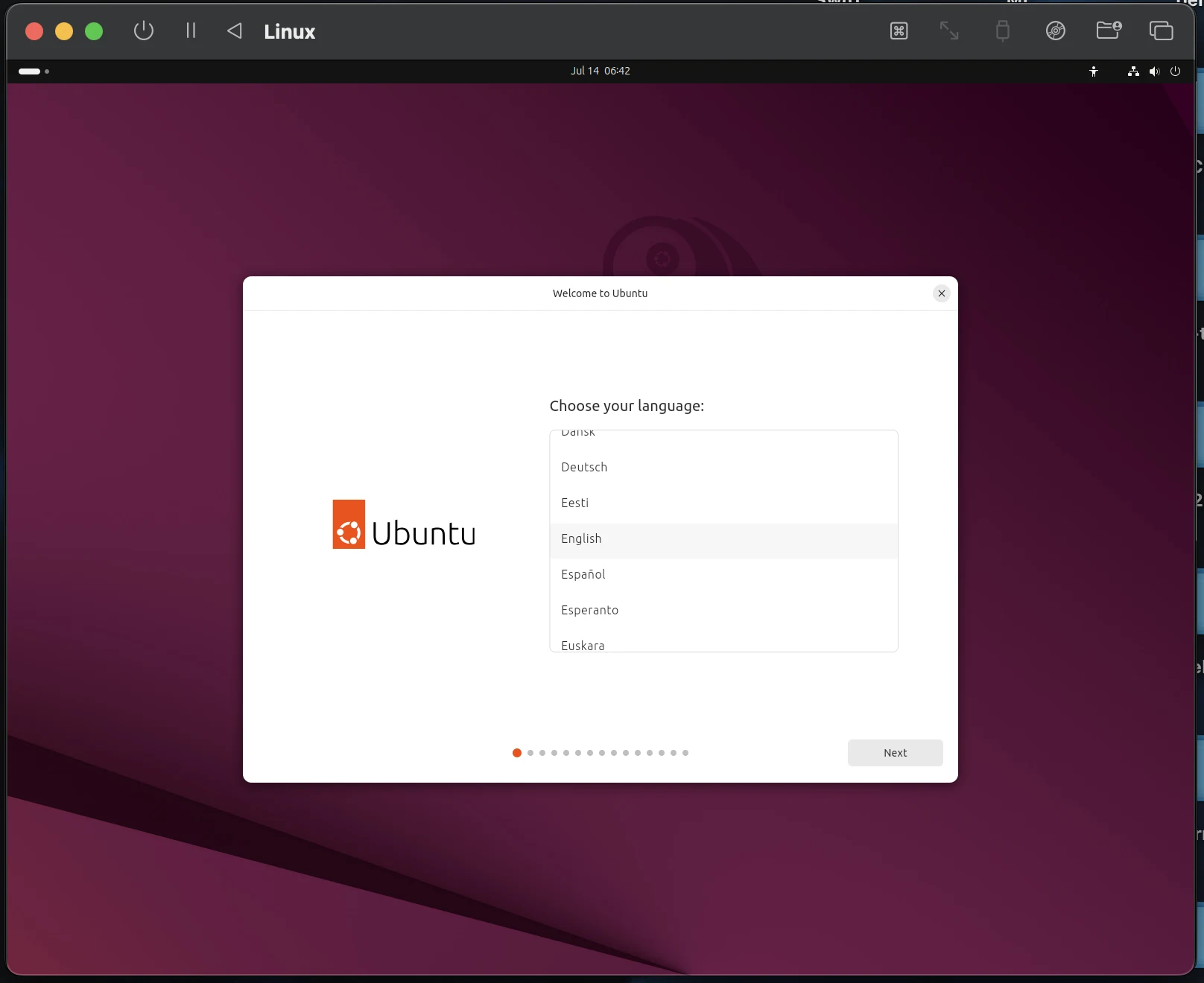Click the network status icon
1204x983 pixels.
tap(1133, 71)
